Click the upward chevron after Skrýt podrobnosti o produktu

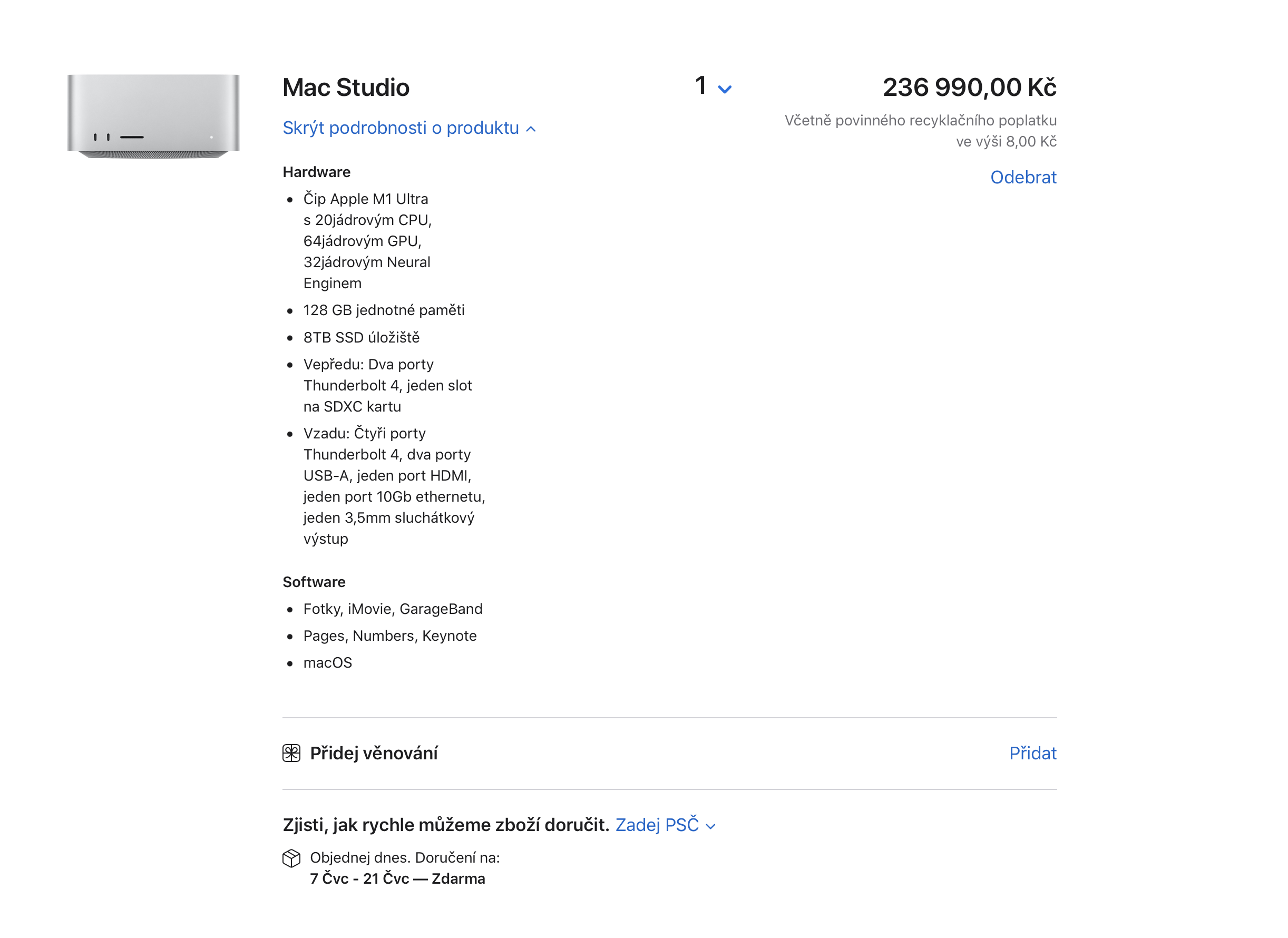point(532,130)
